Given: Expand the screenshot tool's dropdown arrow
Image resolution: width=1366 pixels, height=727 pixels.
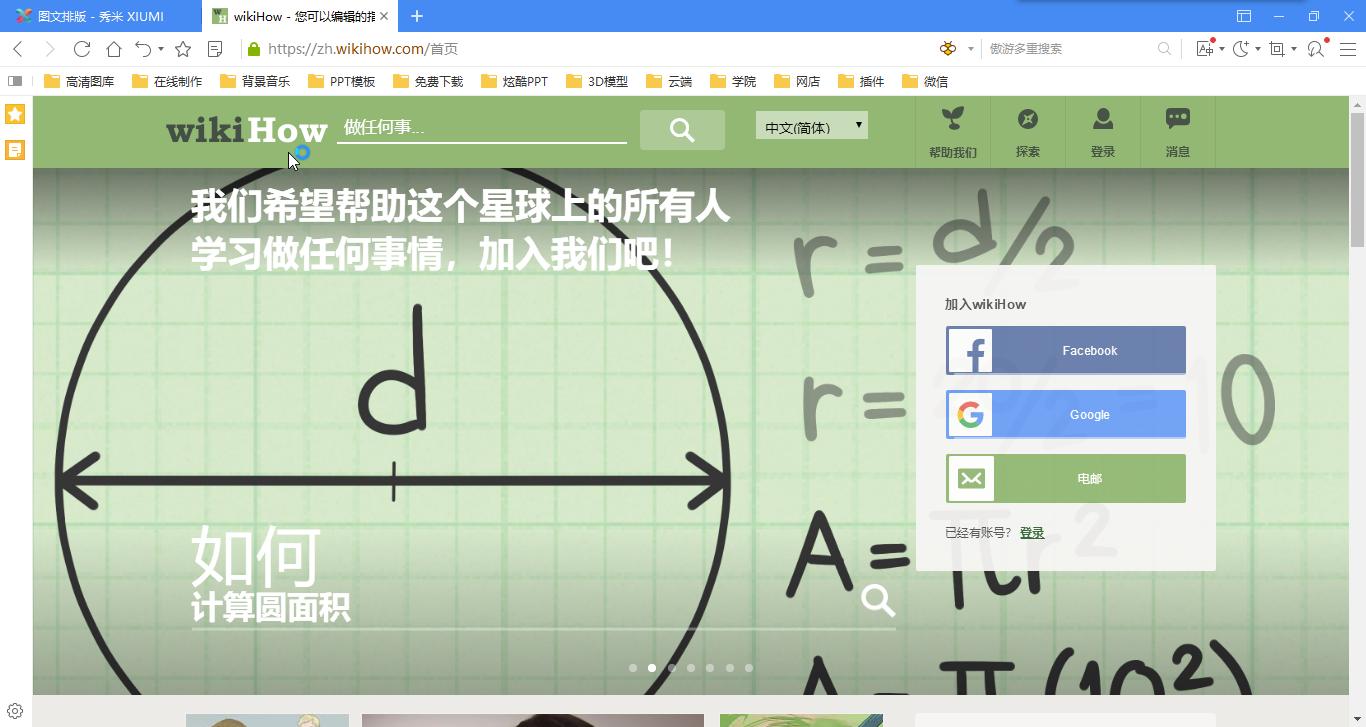Looking at the screenshot, I should click(1293, 48).
